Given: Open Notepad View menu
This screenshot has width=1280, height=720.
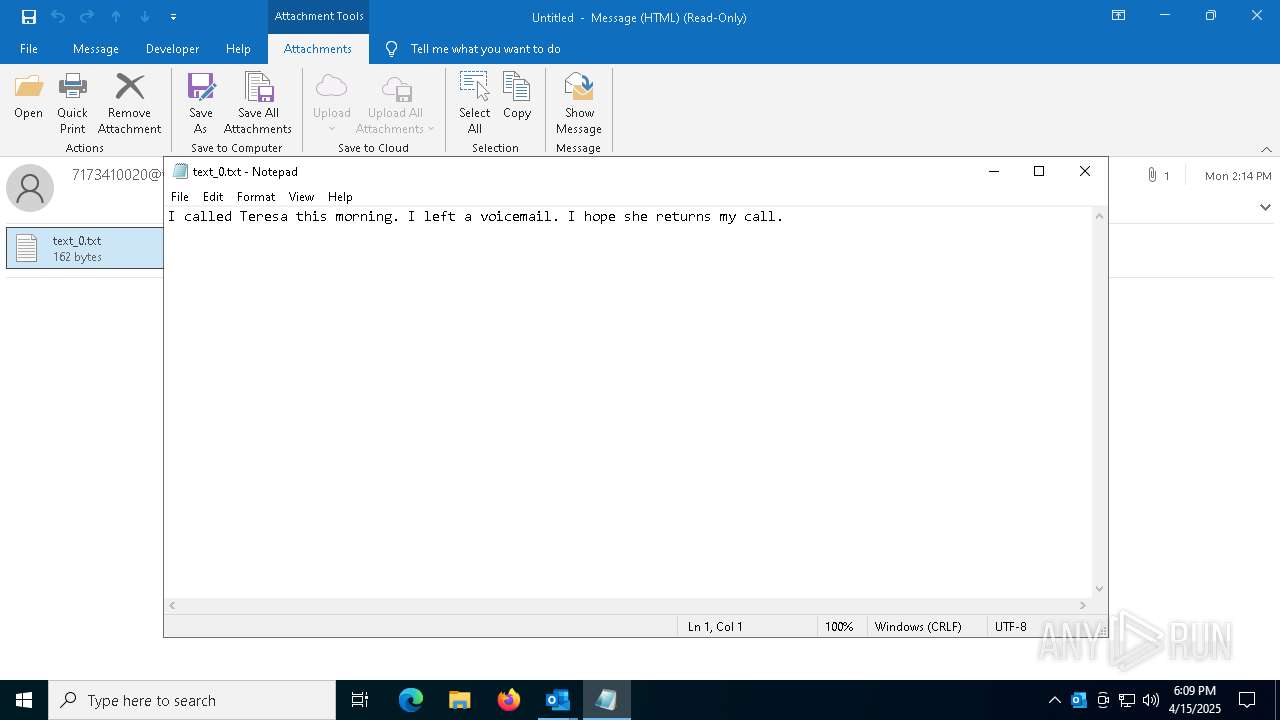Looking at the screenshot, I should 301,197.
